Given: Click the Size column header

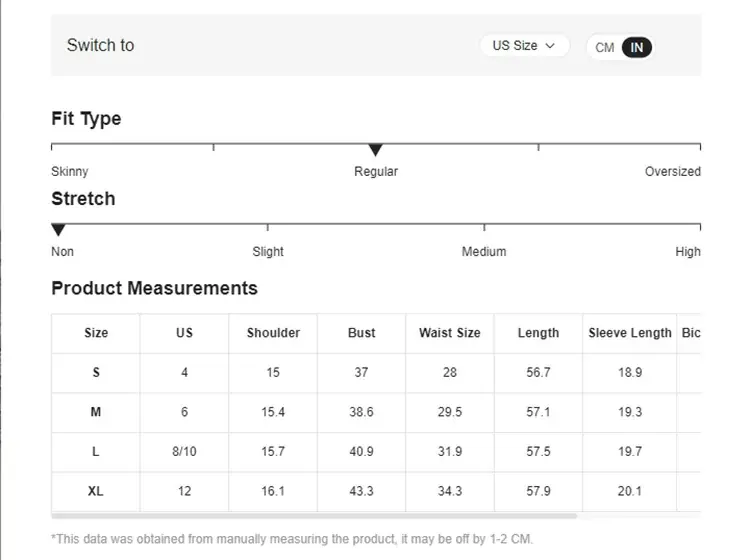Looking at the screenshot, I should coord(96,333).
